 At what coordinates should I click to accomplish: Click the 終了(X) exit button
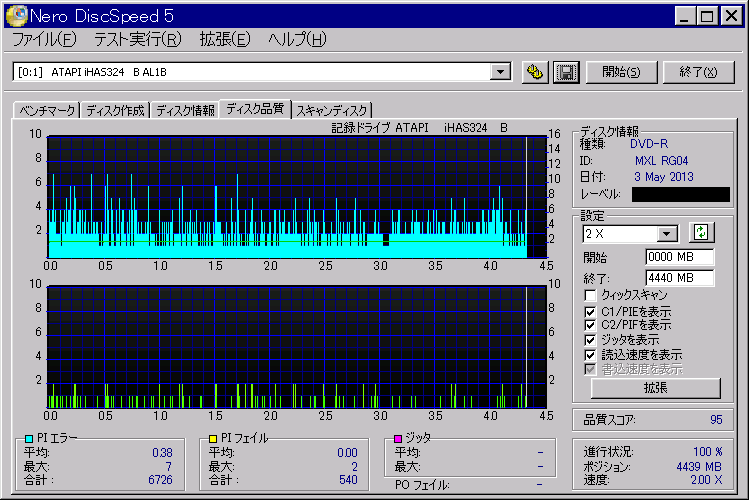click(698, 72)
